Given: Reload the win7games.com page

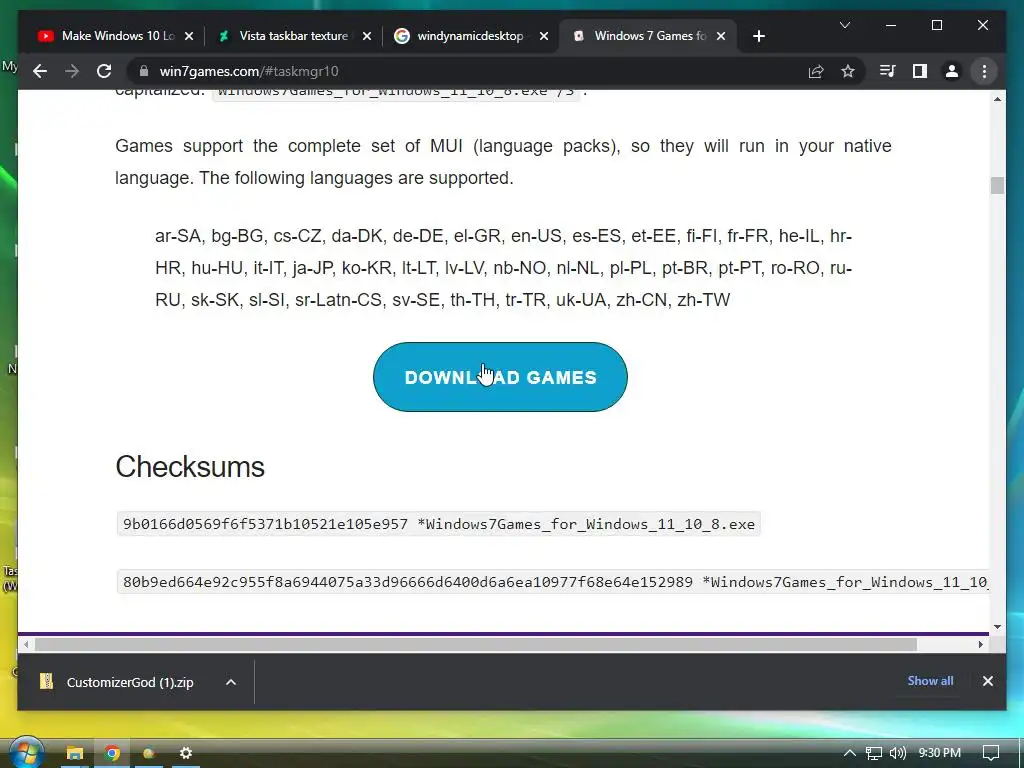Looking at the screenshot, I should point(104,71).
